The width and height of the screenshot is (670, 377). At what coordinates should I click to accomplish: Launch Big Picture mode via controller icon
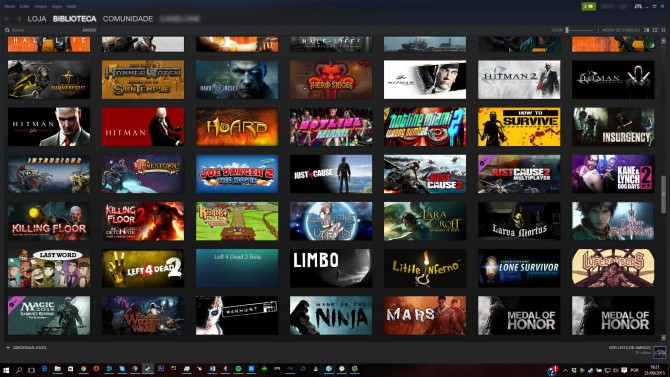pyautogui.click(x=638, y=6)
